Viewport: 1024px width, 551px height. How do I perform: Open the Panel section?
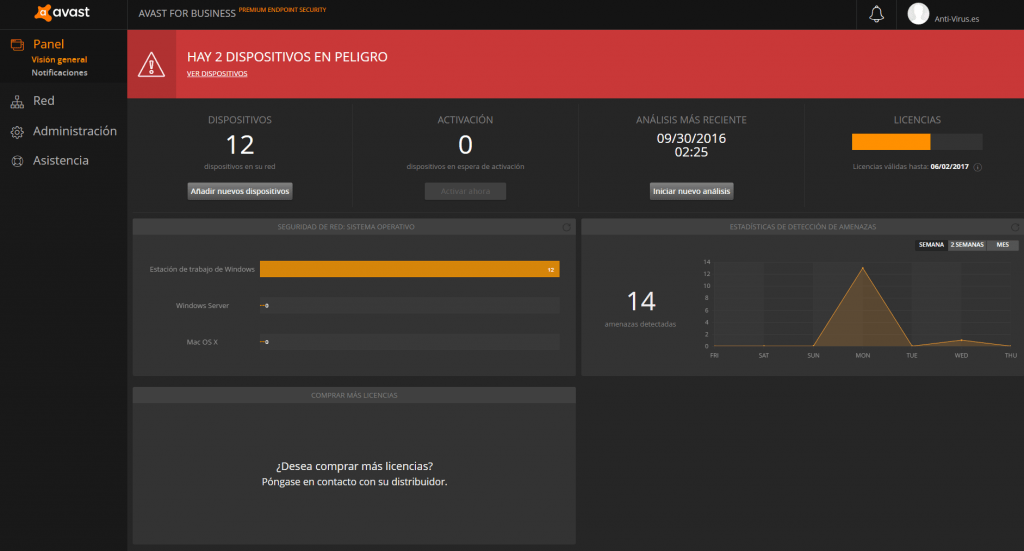pyautogui.click(x=48, y=44)
